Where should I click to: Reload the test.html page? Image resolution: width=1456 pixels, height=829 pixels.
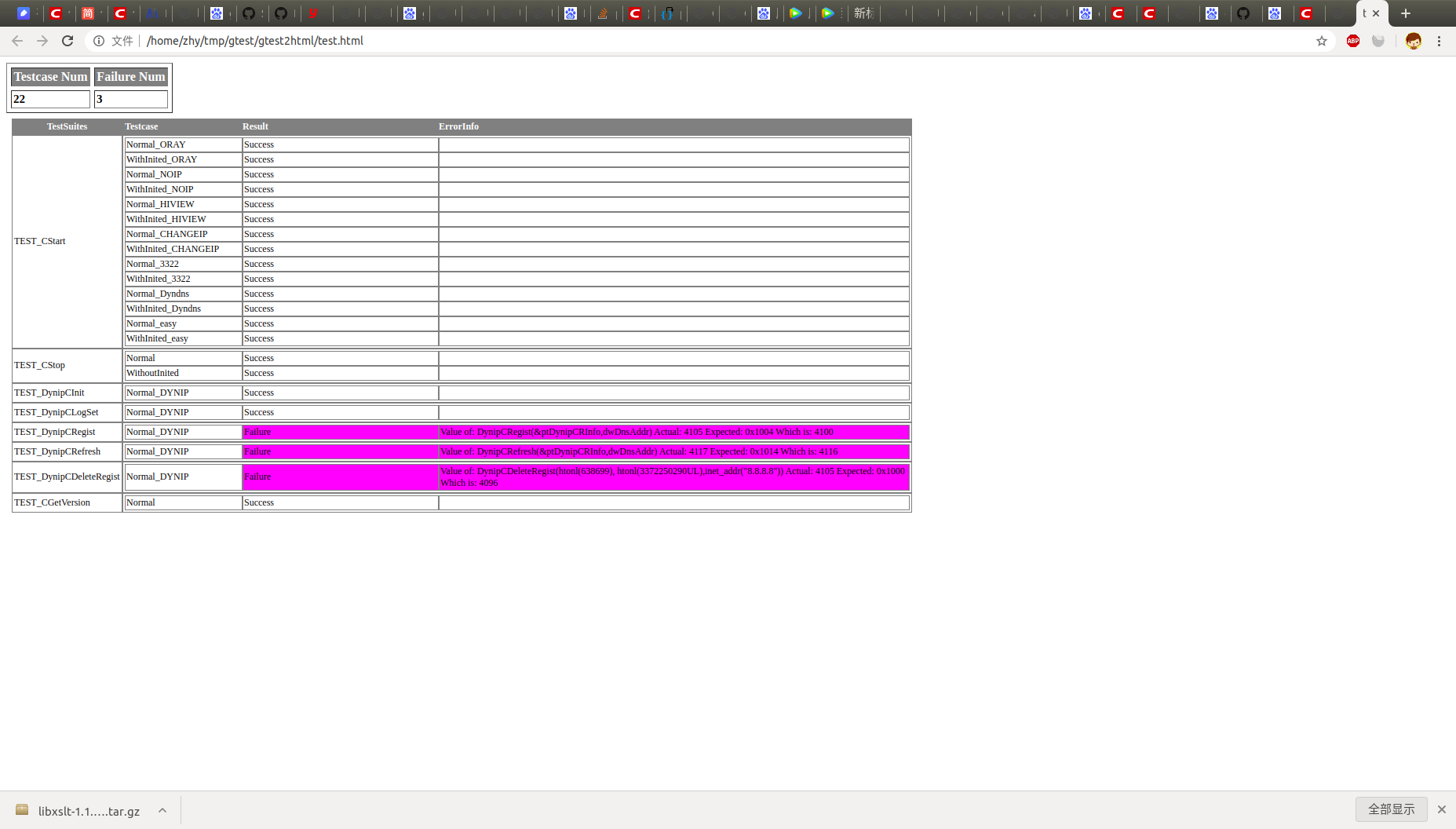click(x=68, y=41)
